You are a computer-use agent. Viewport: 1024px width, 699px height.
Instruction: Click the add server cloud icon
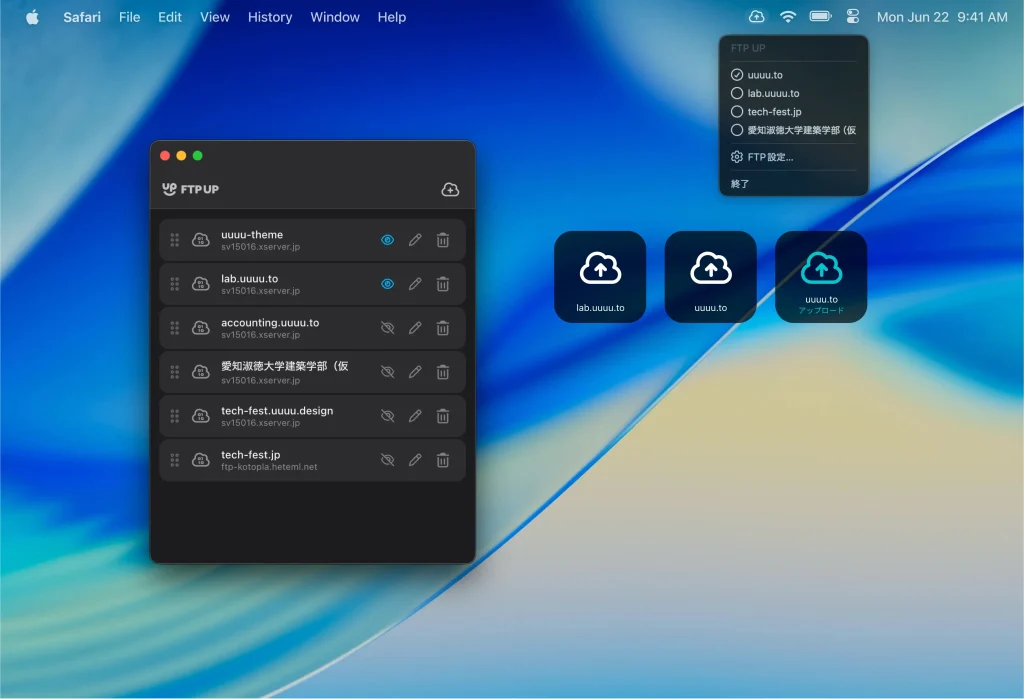[x=450, y=189]
